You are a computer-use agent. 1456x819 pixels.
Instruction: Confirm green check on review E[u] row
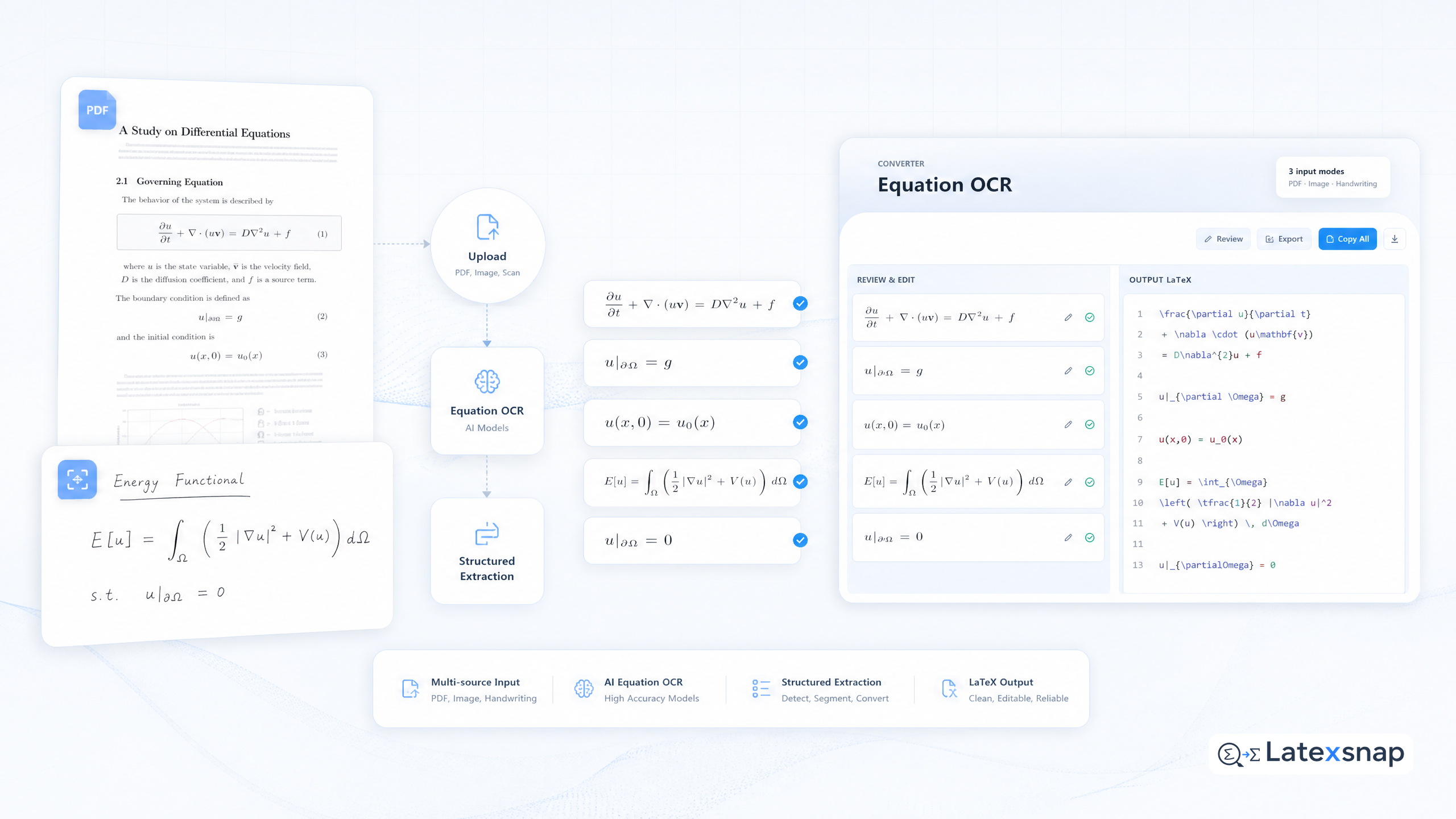1090,482
